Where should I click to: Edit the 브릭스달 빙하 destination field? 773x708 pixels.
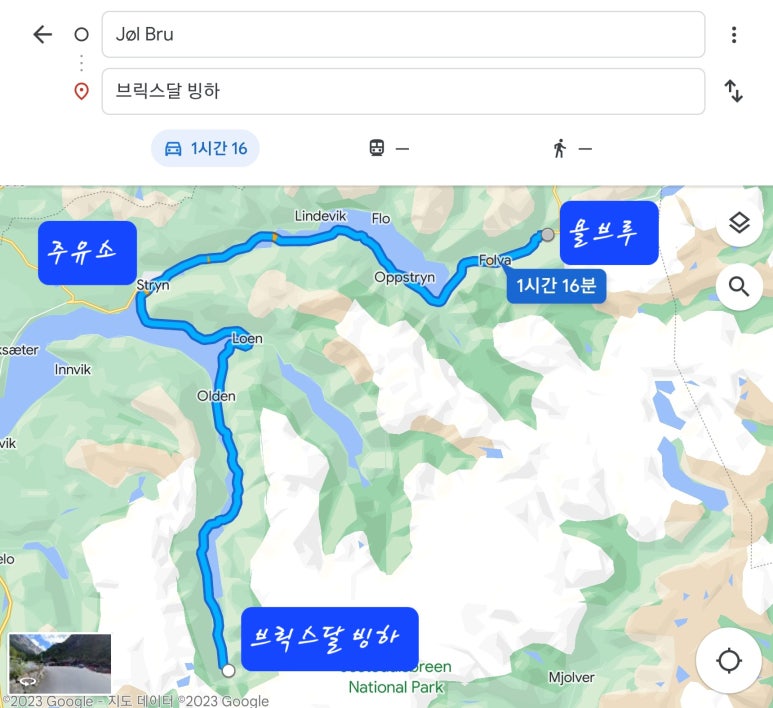pyautogui.click(x=403, y=91)
